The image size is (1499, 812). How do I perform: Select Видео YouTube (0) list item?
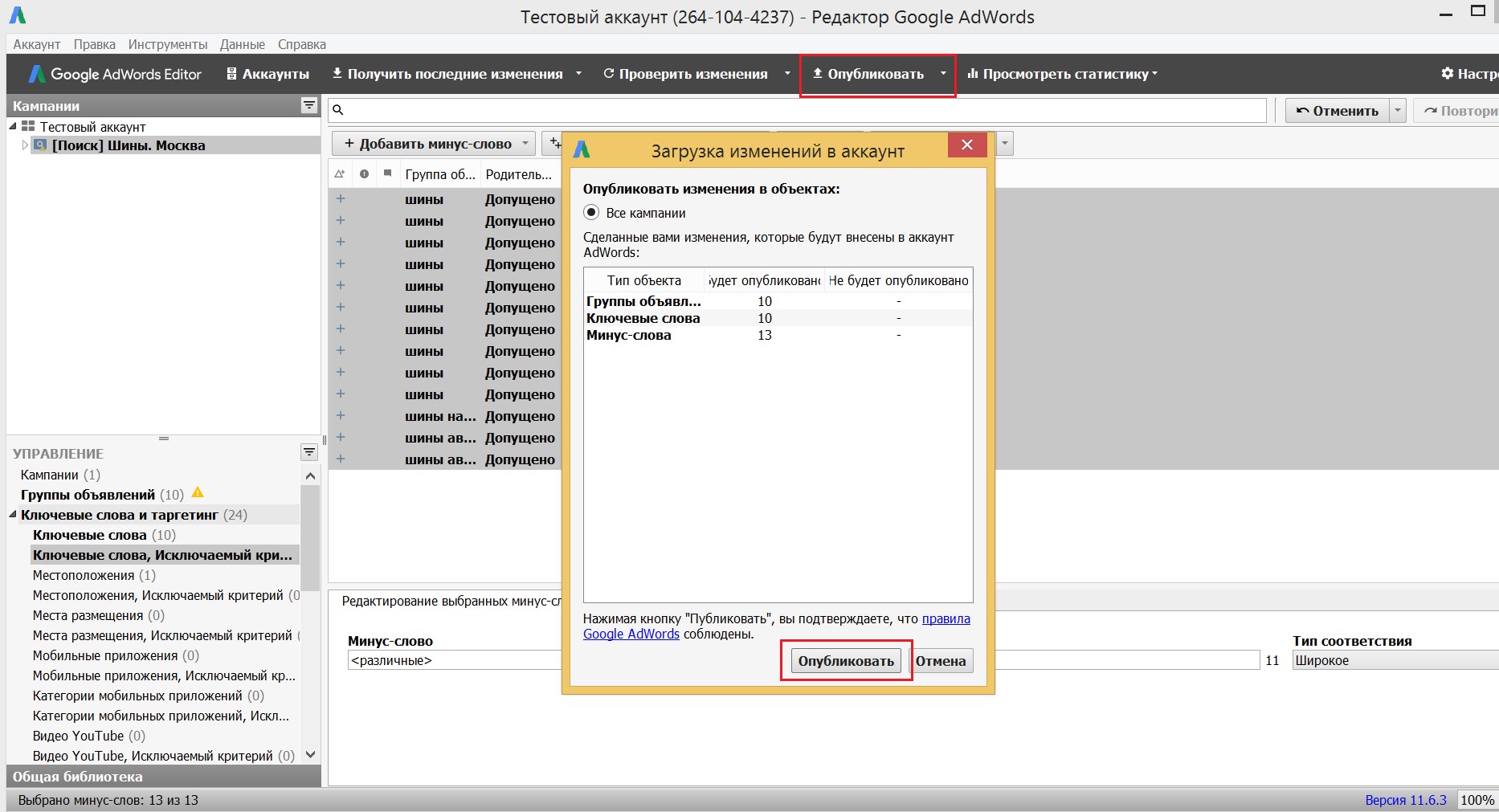[88, 736]
